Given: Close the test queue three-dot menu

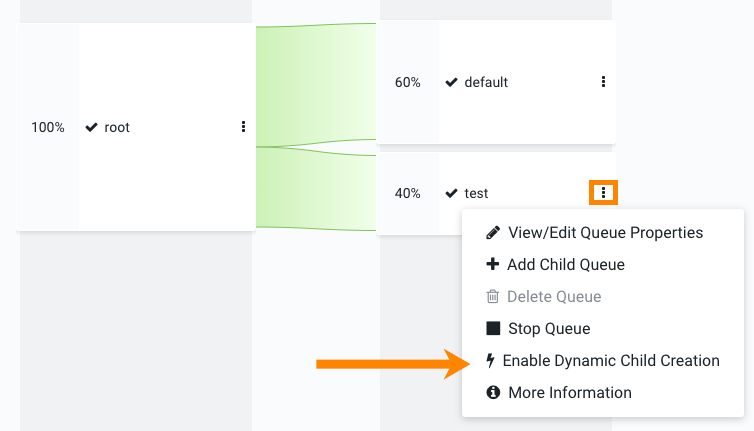Looking at the screenshot, I should pyautogui.click(x=603, y=192).
